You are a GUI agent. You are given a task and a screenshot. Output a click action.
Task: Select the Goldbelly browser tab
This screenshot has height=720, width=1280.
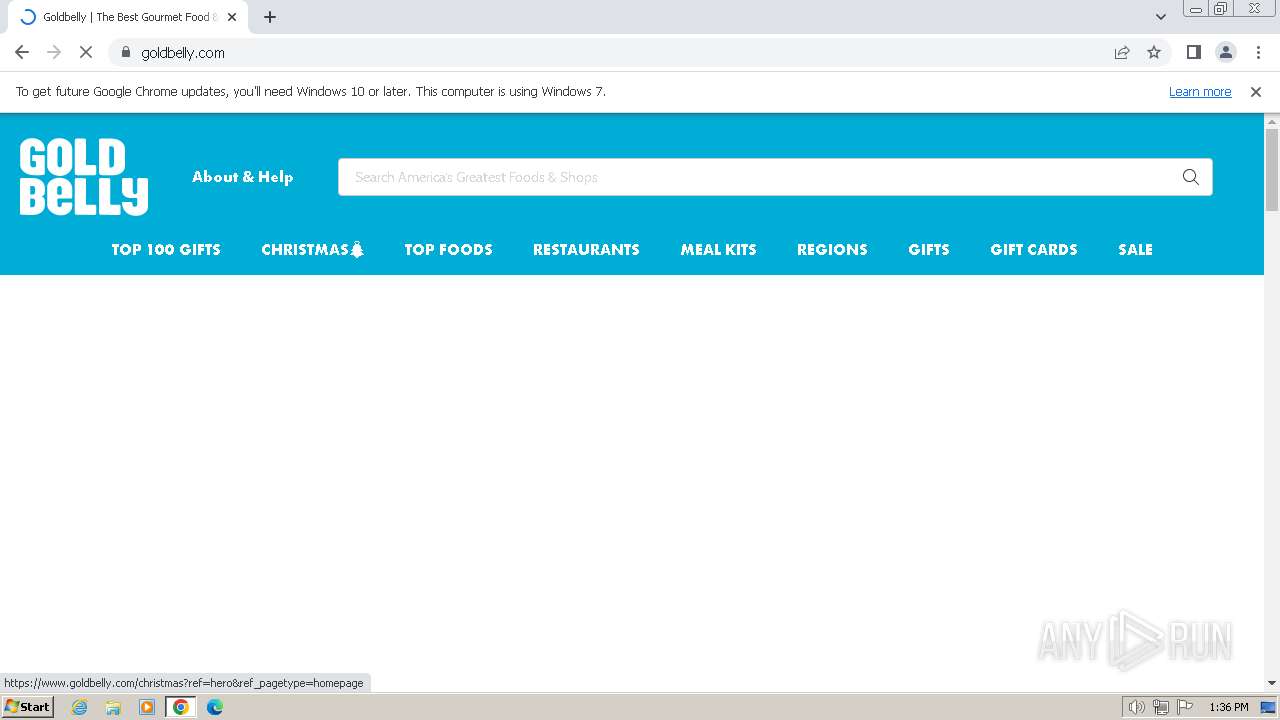point(126,17)
